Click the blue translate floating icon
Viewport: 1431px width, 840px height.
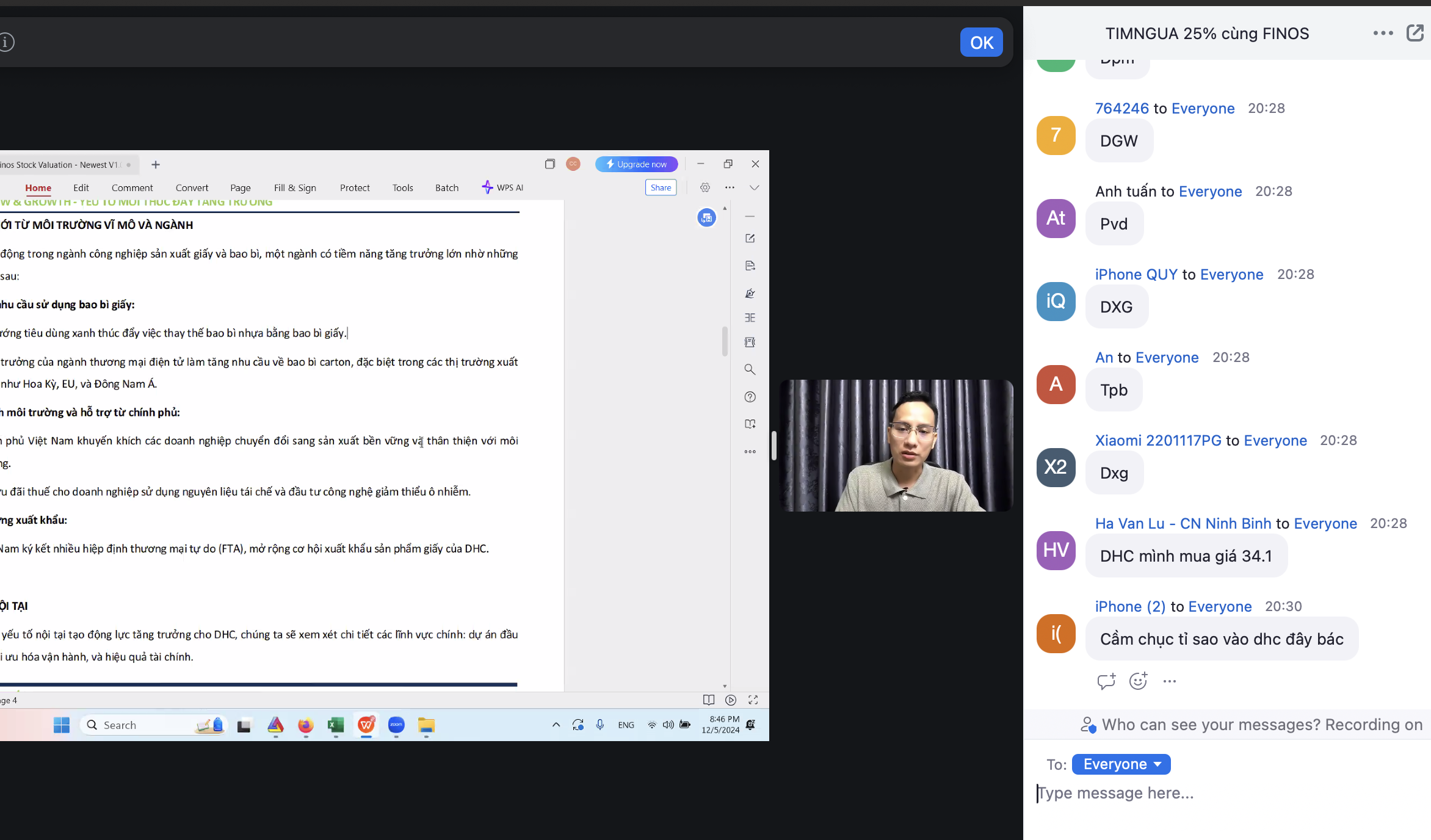[706, 217]
